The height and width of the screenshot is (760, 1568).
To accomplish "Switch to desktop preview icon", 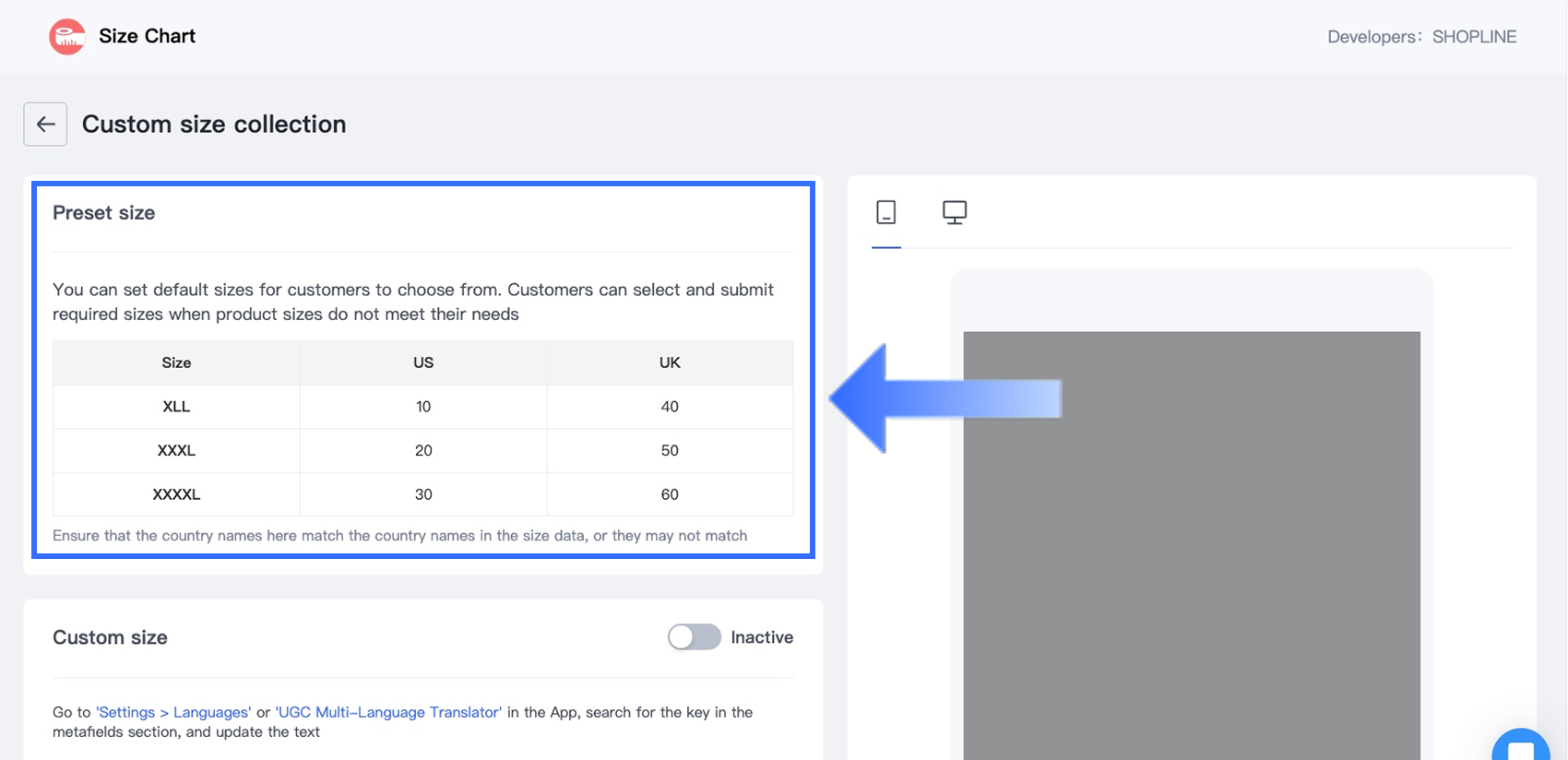I will pyautogui.click(x=955, y=213).
